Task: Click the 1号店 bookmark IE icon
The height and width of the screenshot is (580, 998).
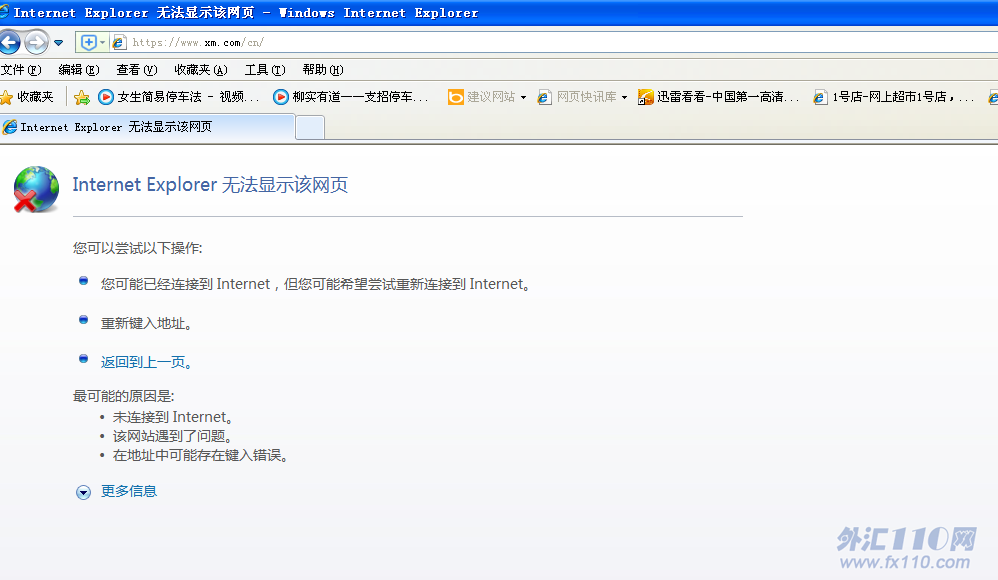Action: [x=820, y=97]
